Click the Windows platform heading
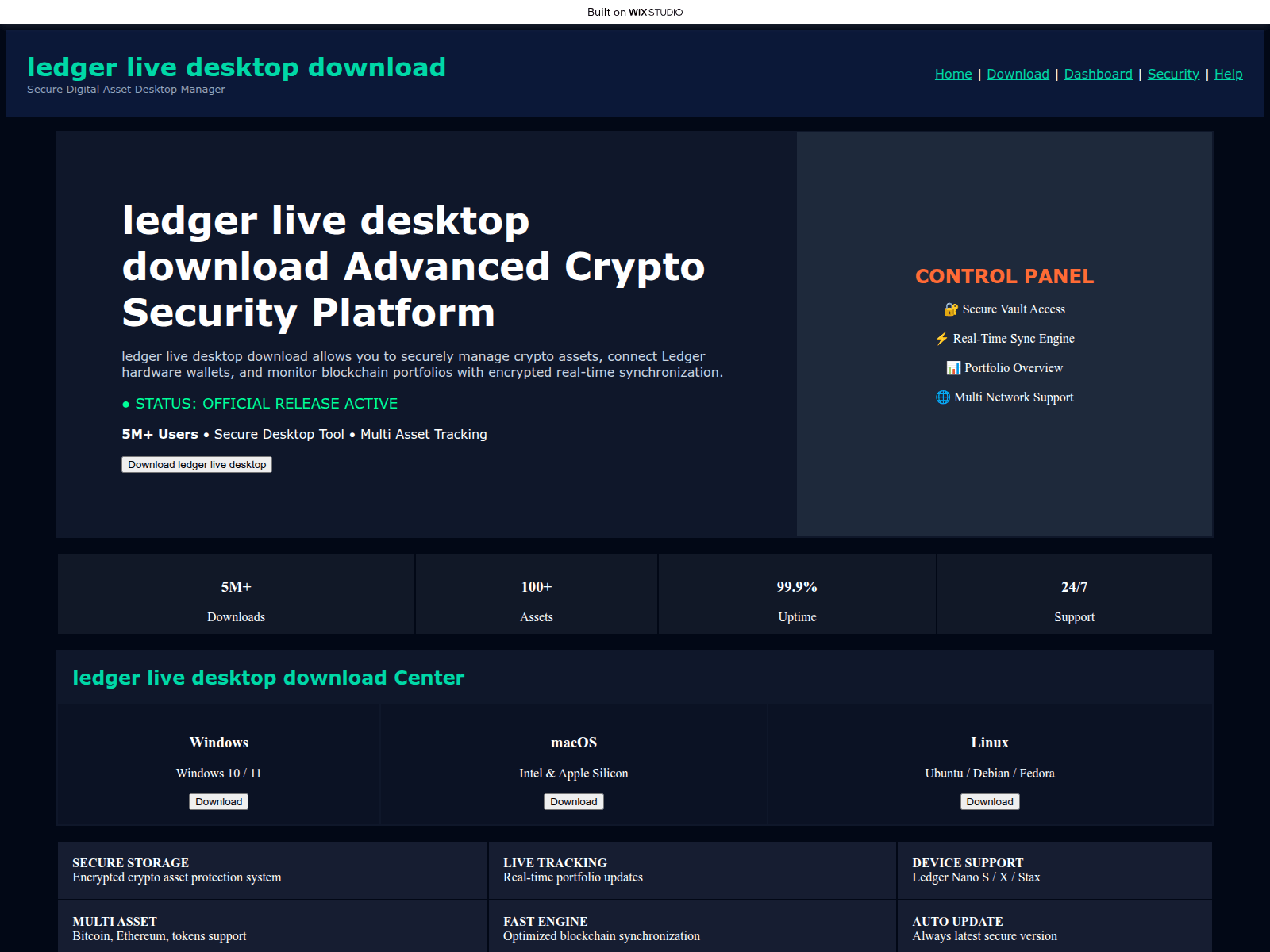The width and height of the screenshot is (1270, 952). 219,743
